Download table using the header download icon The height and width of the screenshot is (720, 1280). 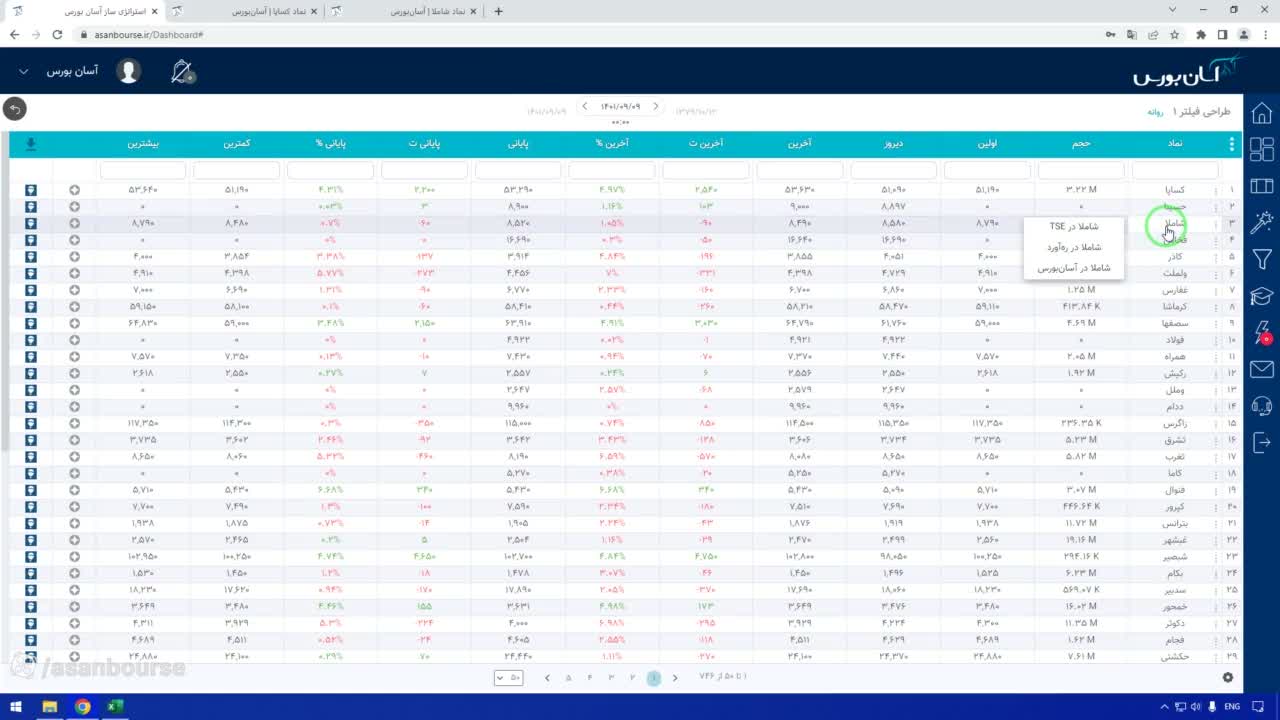tap(31, 144)
